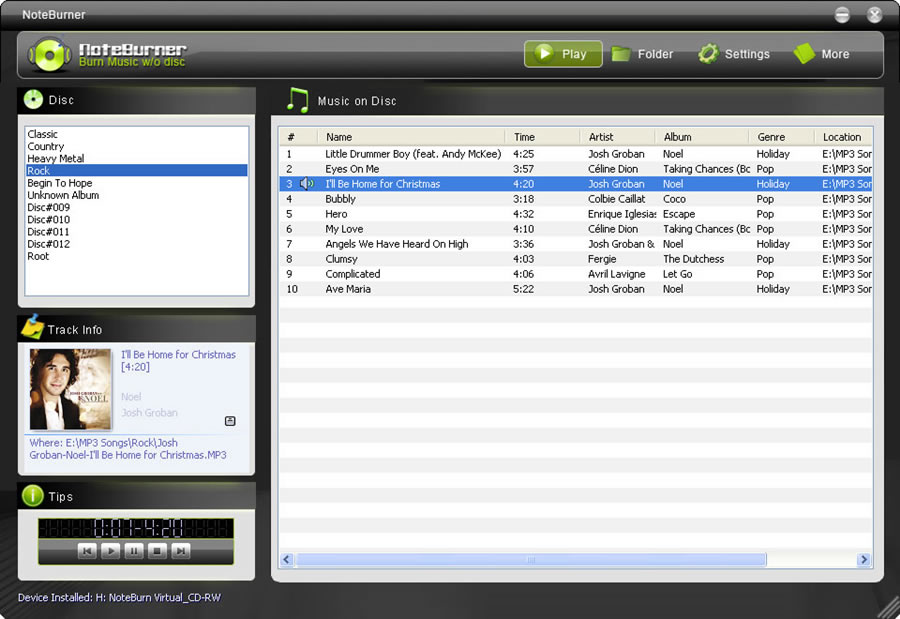Select track Angels We Have Heard On High
The image size is (900, 619).
[x=576, y=243]
